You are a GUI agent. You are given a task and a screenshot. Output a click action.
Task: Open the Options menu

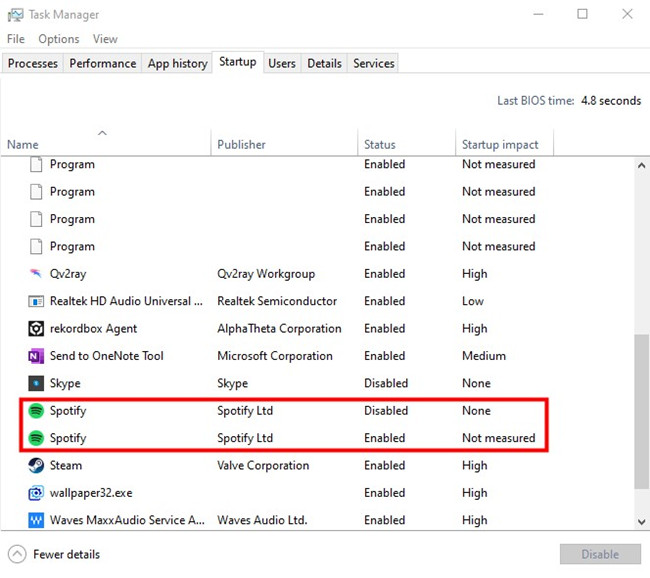pyautogui.click(x=58, y=39)
